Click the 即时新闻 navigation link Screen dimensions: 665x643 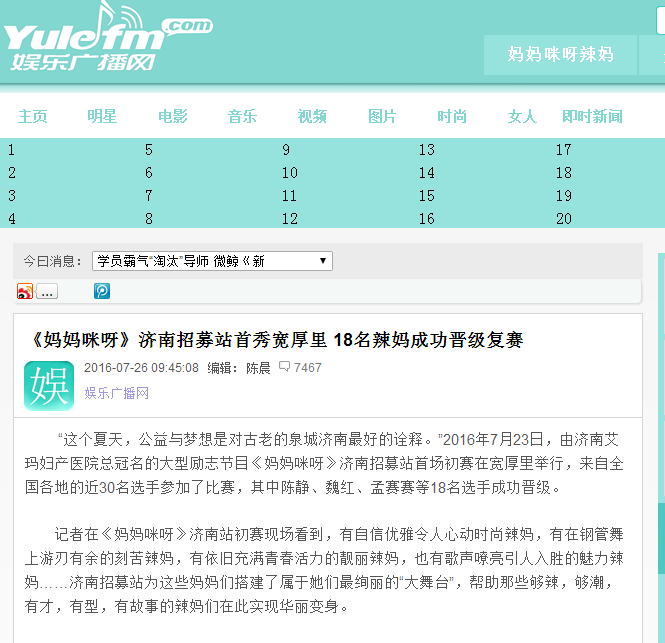[x=592, y=116]
